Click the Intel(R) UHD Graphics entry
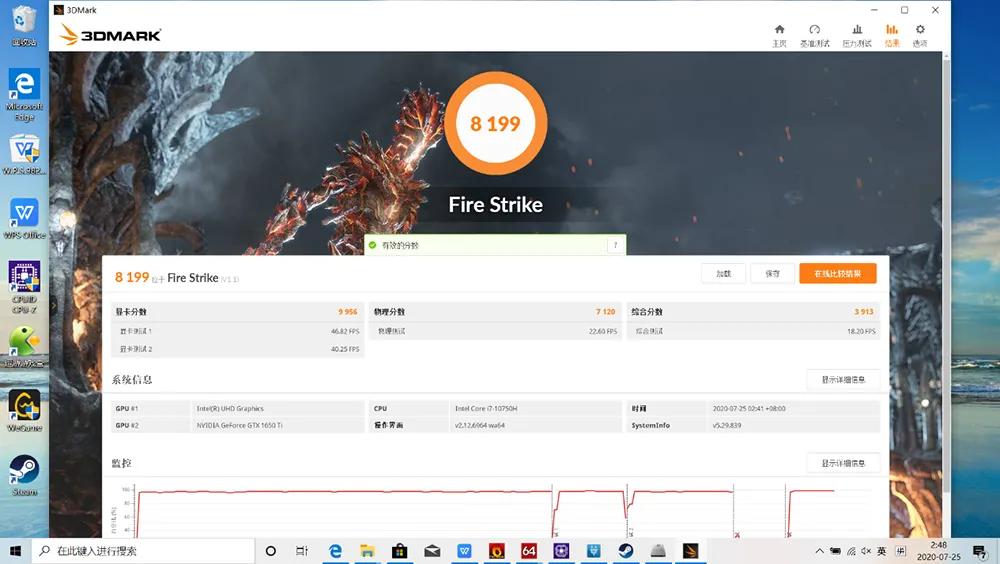Image resolution: width=1000 pixels, height=564 pixels. (230, 408)
